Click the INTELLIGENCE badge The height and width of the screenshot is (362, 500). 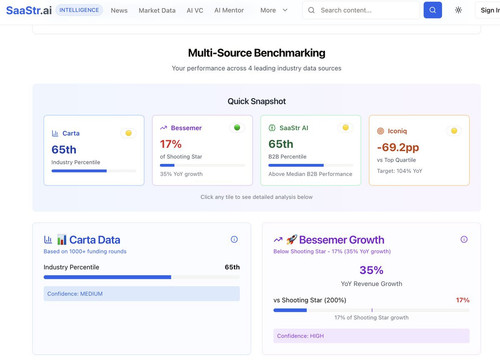(x=79, y=10)
